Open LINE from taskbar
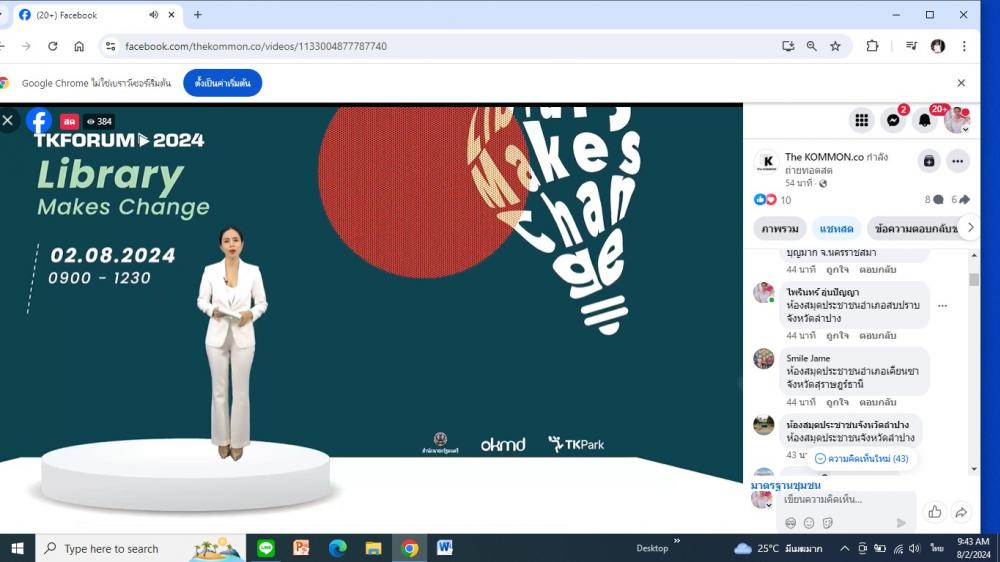The width and height of the screenshot is (1000, 562). [x=266, y=548]
